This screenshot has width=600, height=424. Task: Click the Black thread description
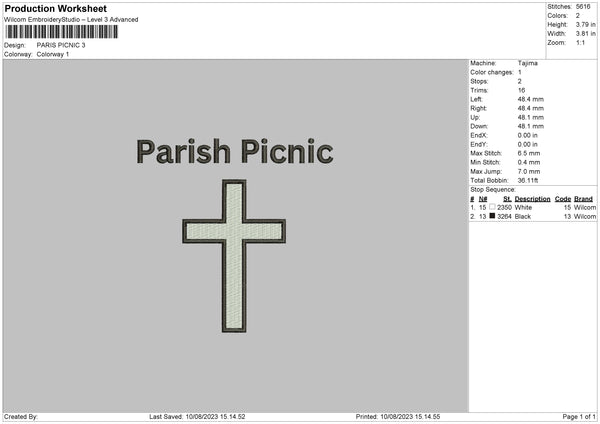pyautogui.click(x=523, y=217)
